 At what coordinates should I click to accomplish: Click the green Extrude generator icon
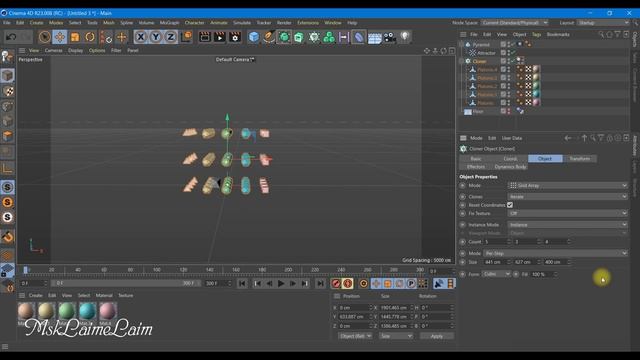(299, 37)
